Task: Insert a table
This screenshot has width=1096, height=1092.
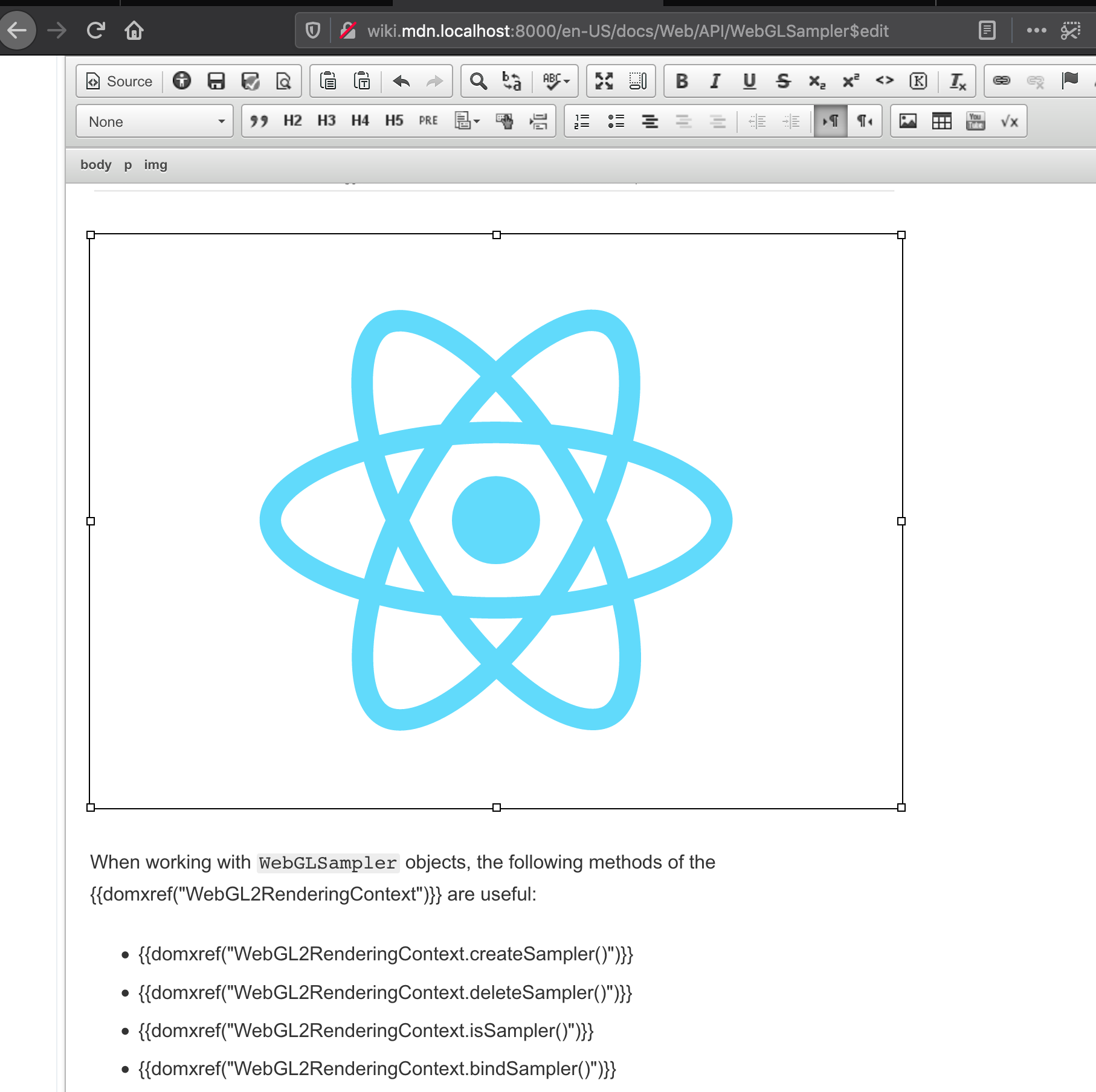Action: coord(942,121)
